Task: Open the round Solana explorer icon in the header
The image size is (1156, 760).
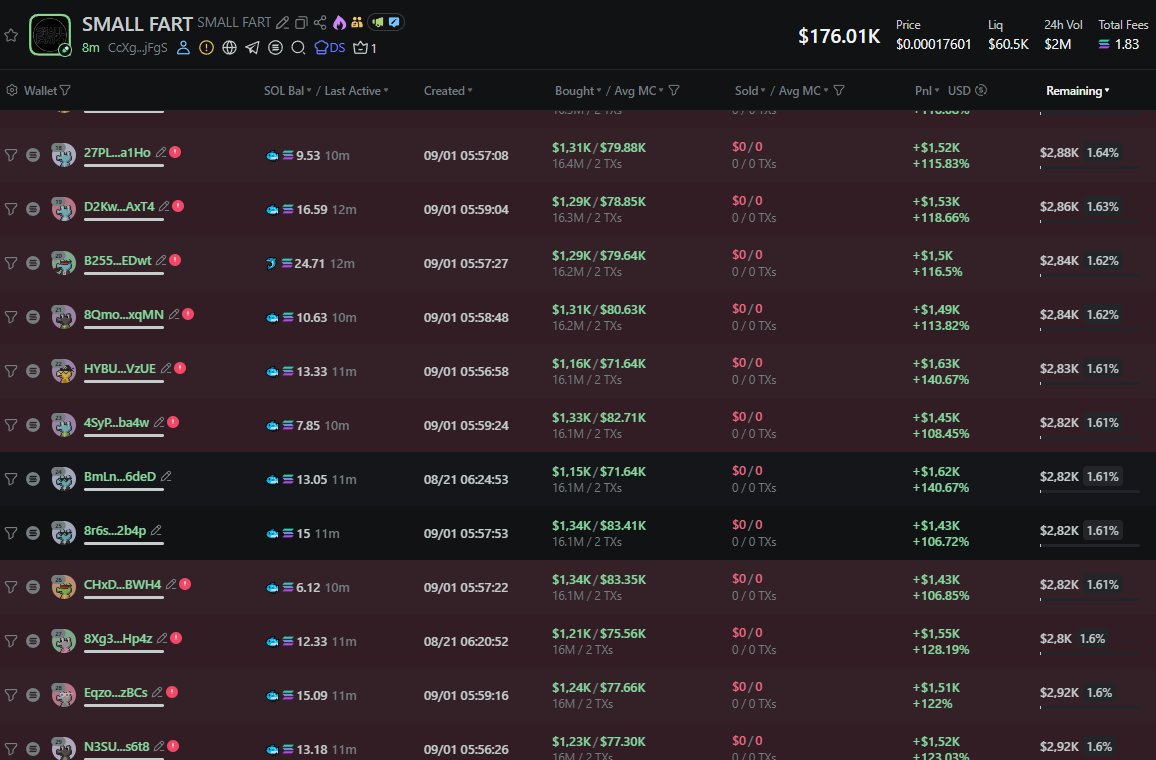Action: coord(275,48)
